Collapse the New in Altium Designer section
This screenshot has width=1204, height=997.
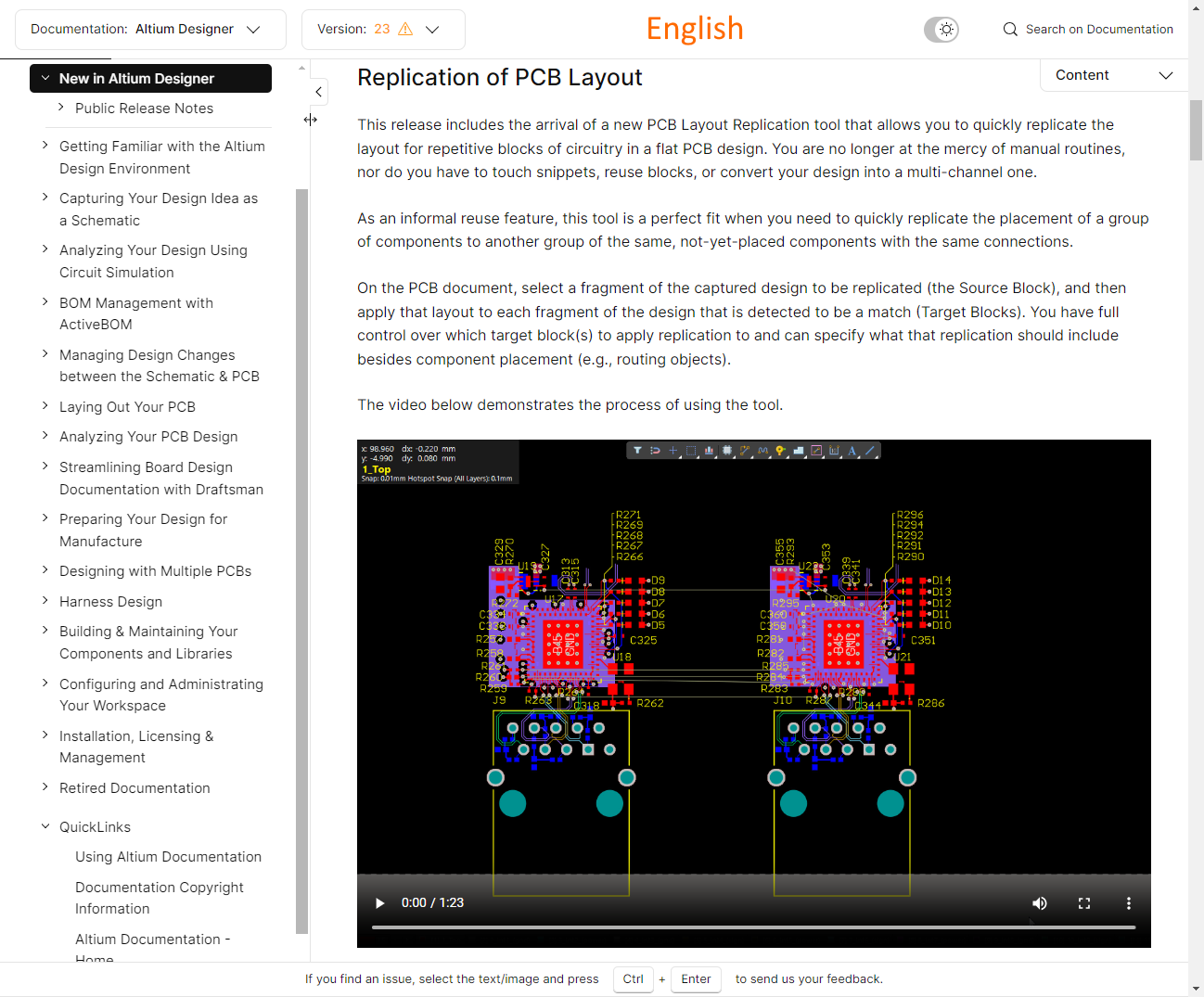(45, 79)
